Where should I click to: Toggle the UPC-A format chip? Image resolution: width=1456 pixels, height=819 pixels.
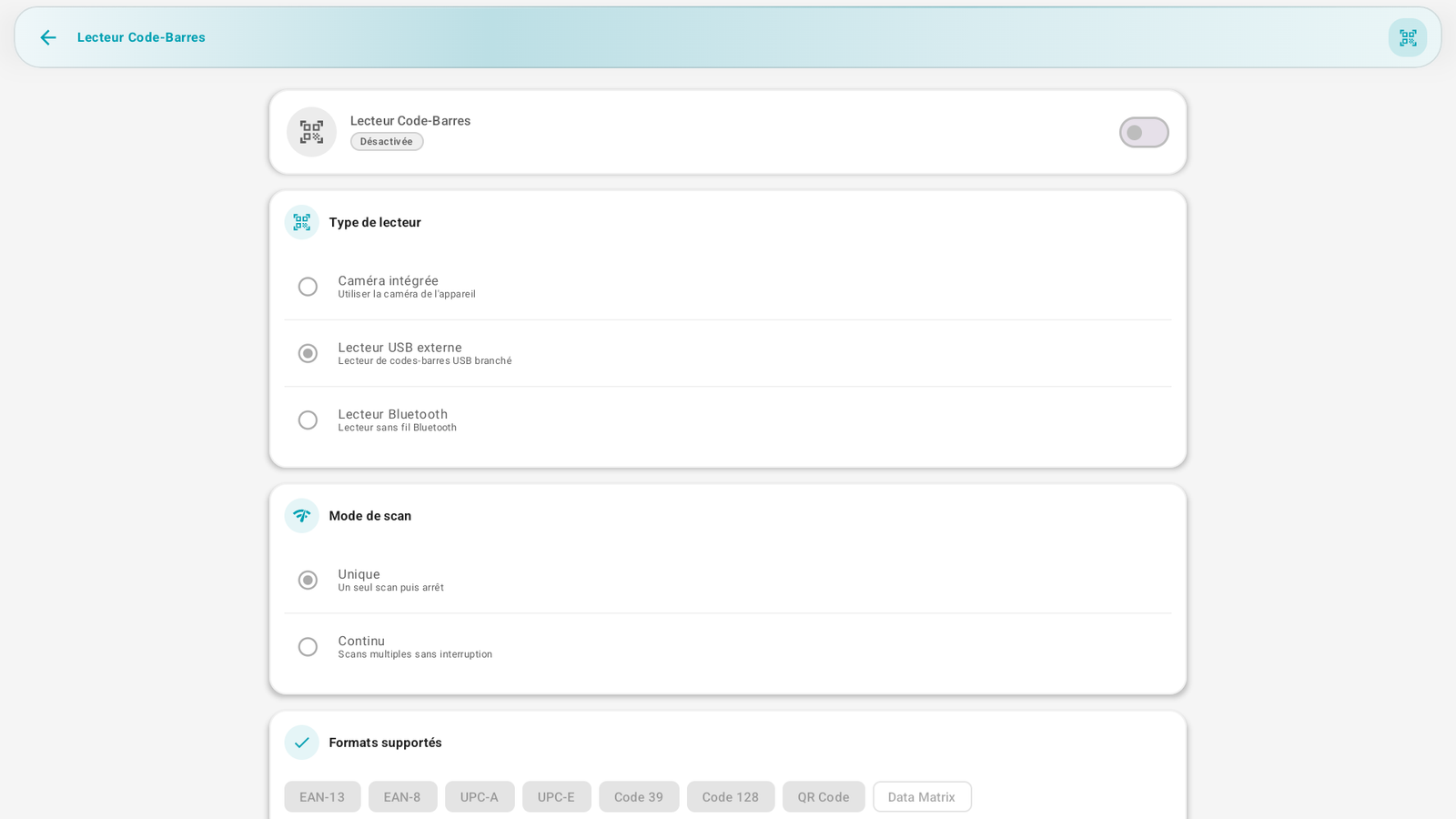[480, 796]
